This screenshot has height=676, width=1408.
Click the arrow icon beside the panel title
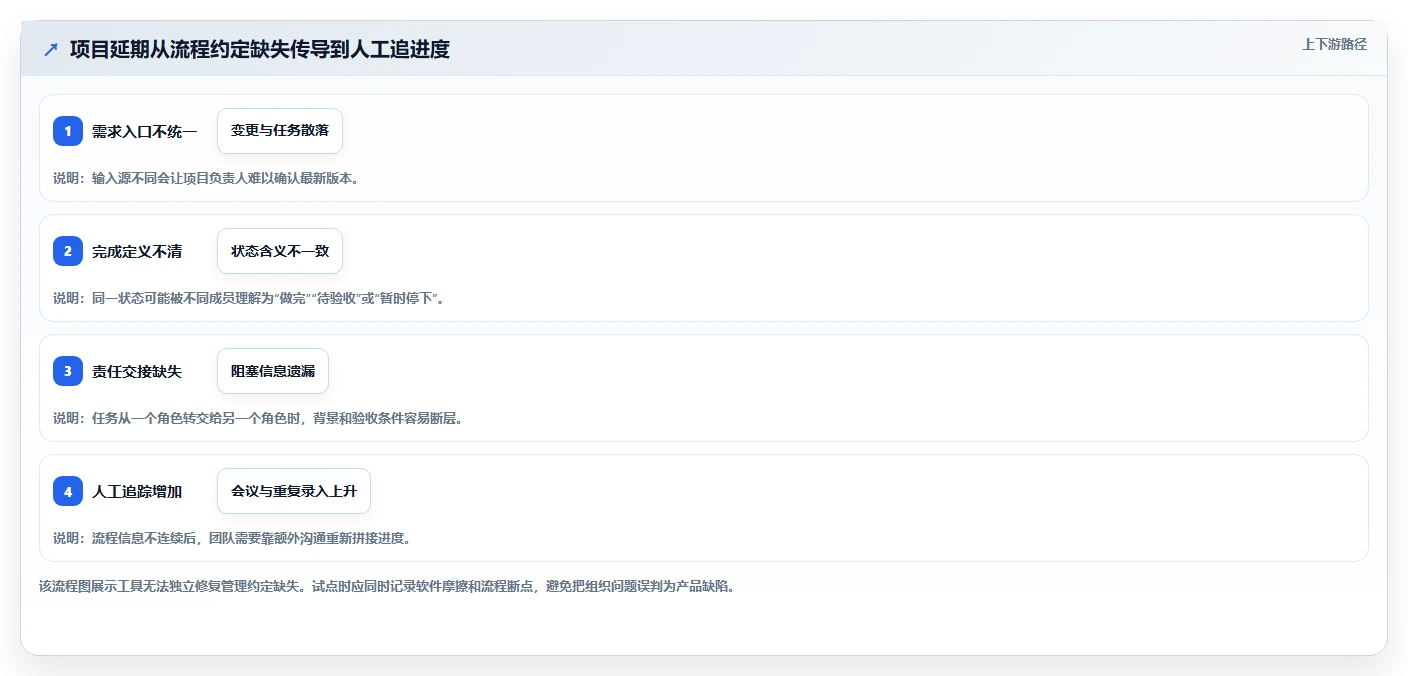pyautogui.click(x=51, y=49)
